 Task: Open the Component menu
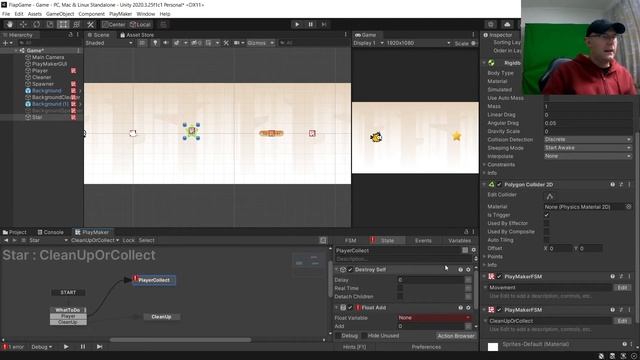(91, 14)
